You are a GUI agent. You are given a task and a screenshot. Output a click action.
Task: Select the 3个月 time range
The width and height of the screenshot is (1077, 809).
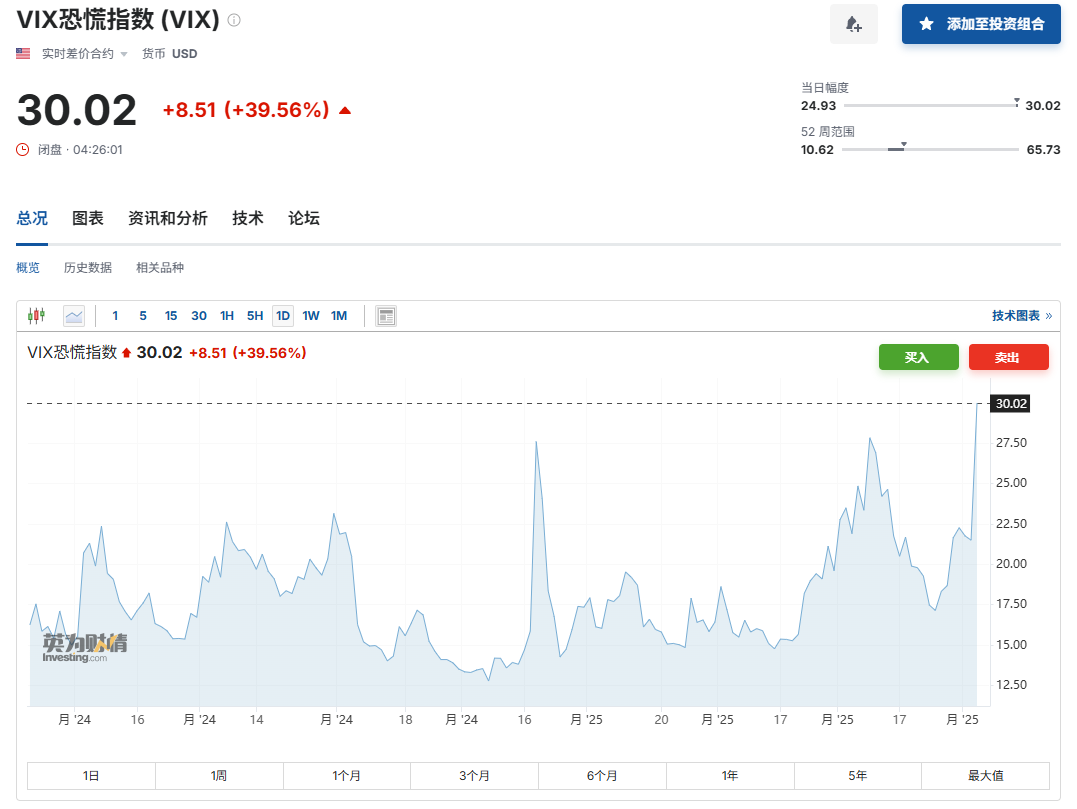475,776
